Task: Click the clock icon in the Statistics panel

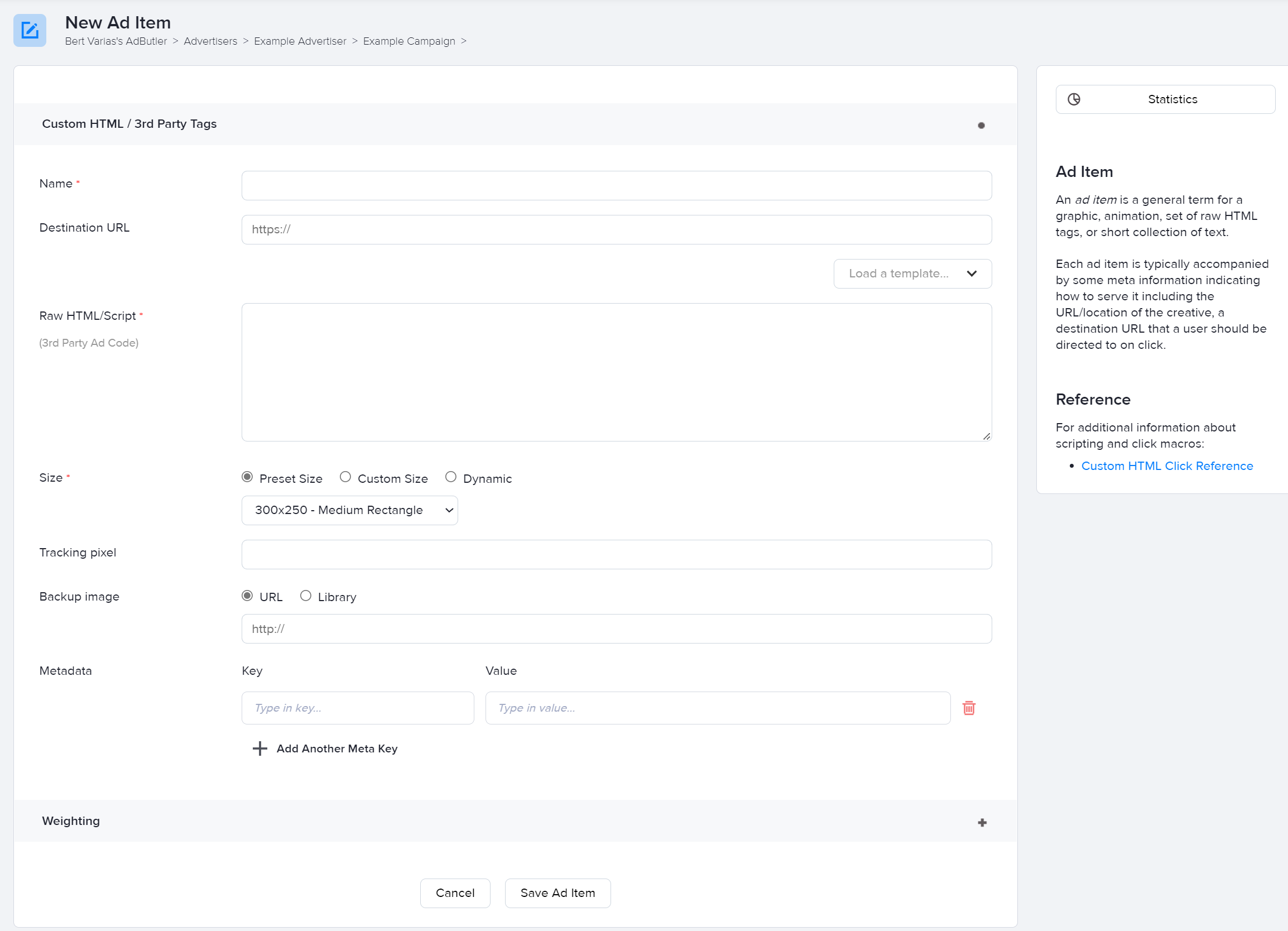Action: 1073,99
